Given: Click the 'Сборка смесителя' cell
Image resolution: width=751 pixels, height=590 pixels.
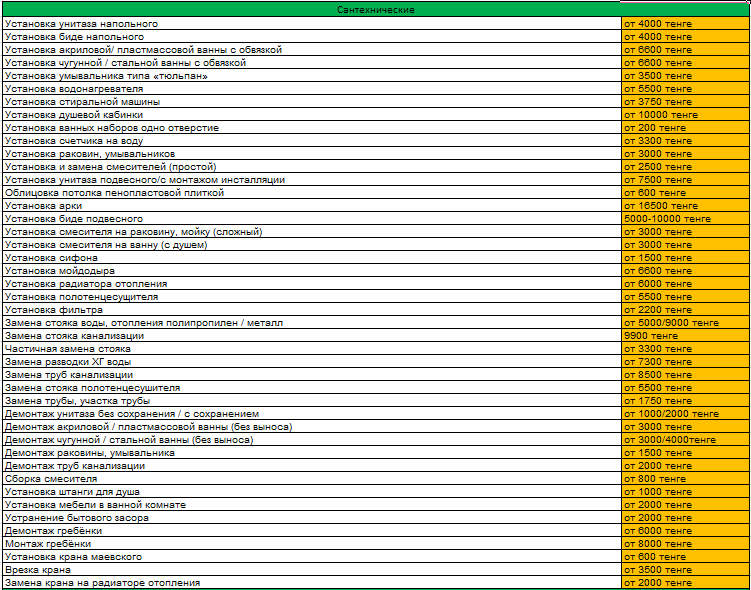Looking at the screenshot, I should (312, 479).
